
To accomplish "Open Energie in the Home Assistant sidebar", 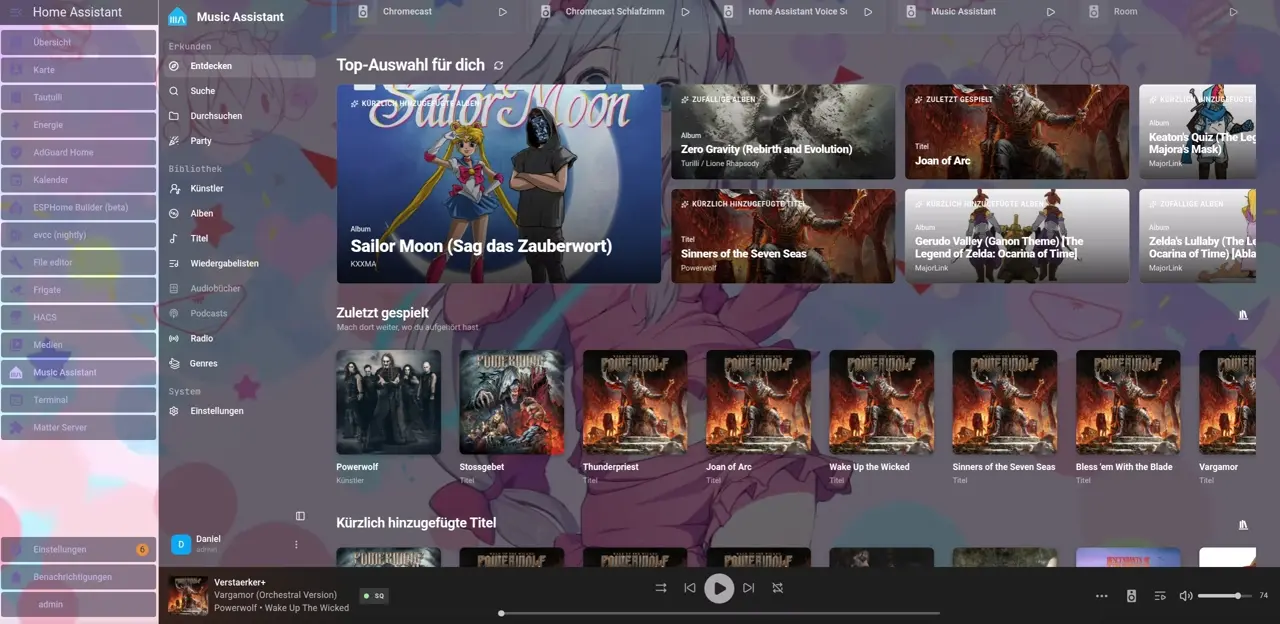I will click(79, 125).
